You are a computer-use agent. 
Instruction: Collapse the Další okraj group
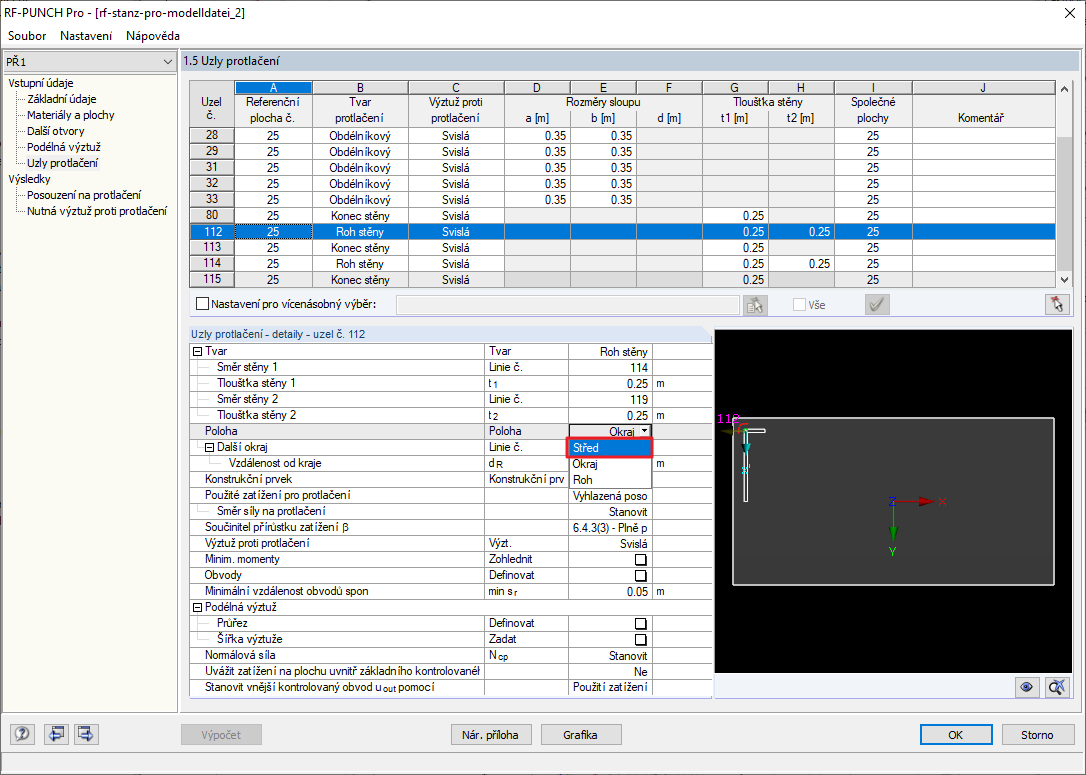209,447
